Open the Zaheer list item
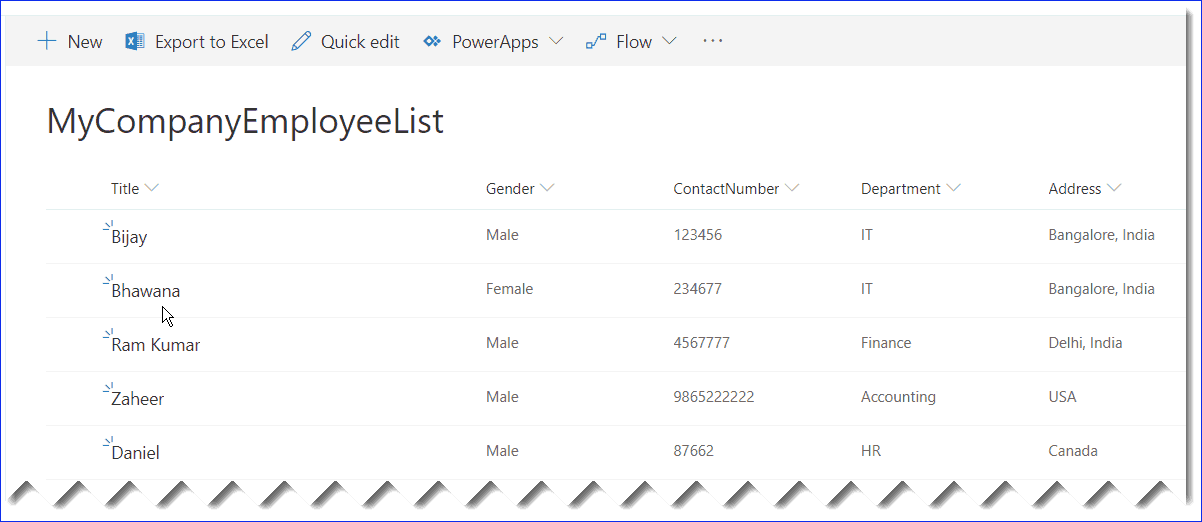This screenshot has height=522, width=1202. (x=137, y=399)
